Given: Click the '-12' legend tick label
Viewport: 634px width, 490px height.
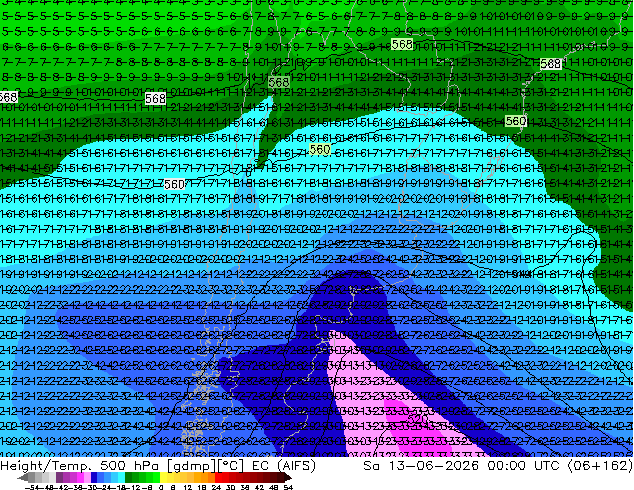Looking at the screenshot, I should 133,488.
